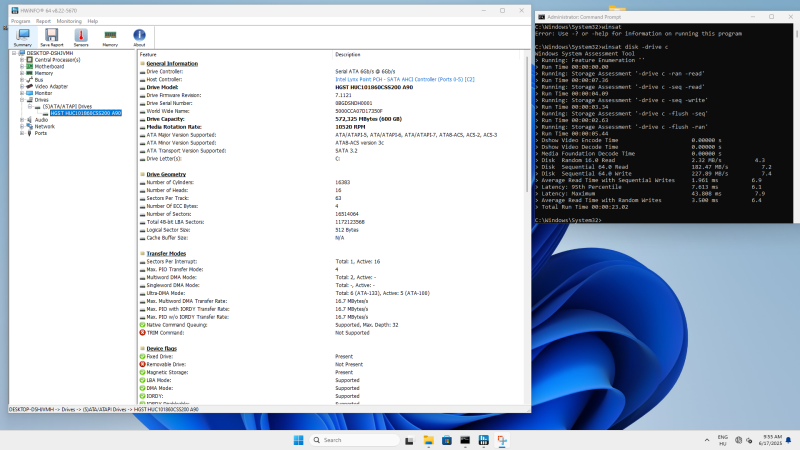The image size is (800, 450).
Task: Collapse the DESKTOP-DSHIVMH root node
Action: click(x=14, y=53)
